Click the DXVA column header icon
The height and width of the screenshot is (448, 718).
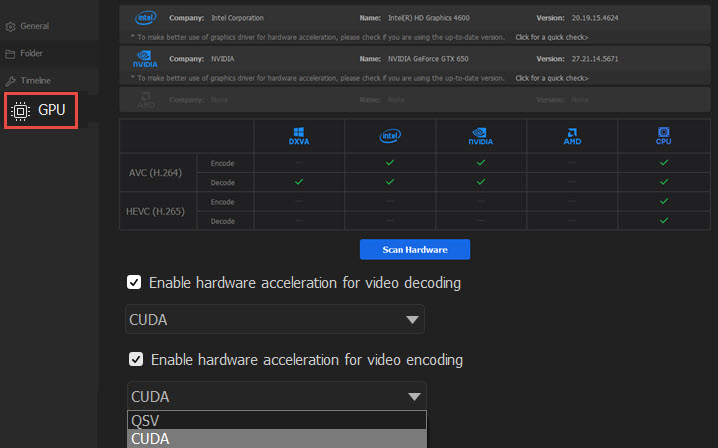tap(299, 136)
